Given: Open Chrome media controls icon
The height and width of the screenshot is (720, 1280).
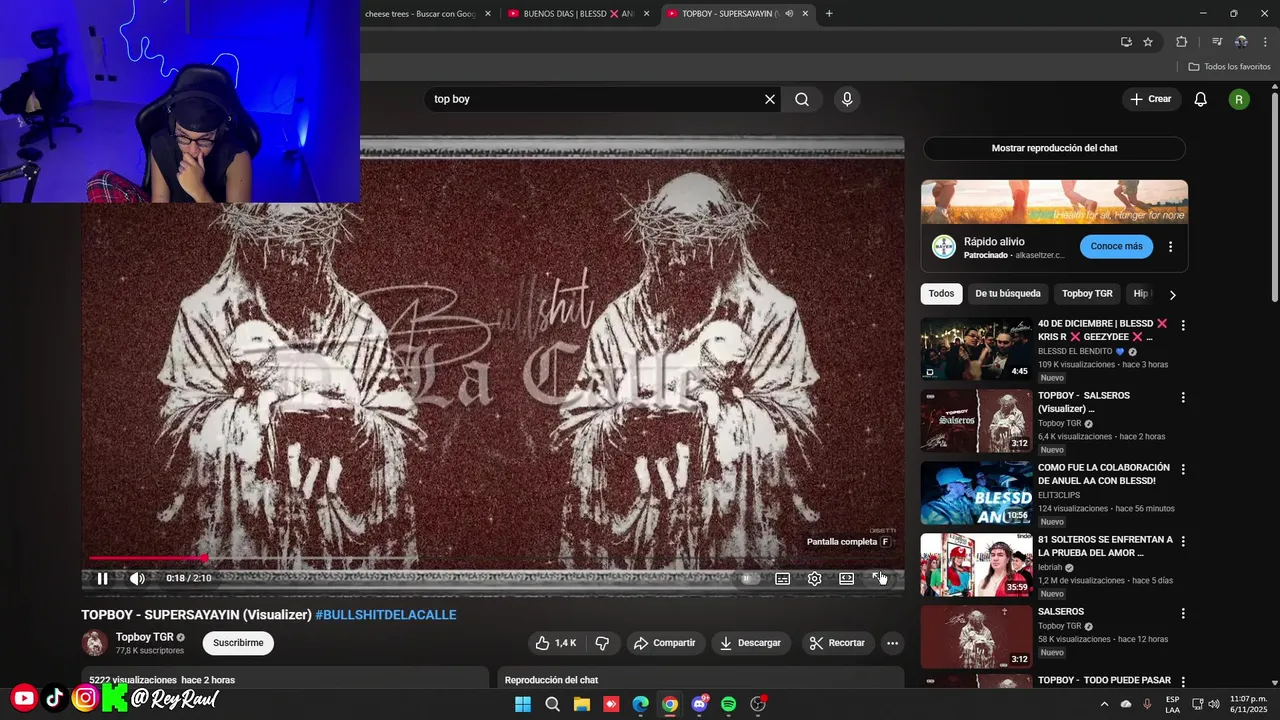Looking at the screenshot, I should pyautogui.click(x=1217, y=42).
